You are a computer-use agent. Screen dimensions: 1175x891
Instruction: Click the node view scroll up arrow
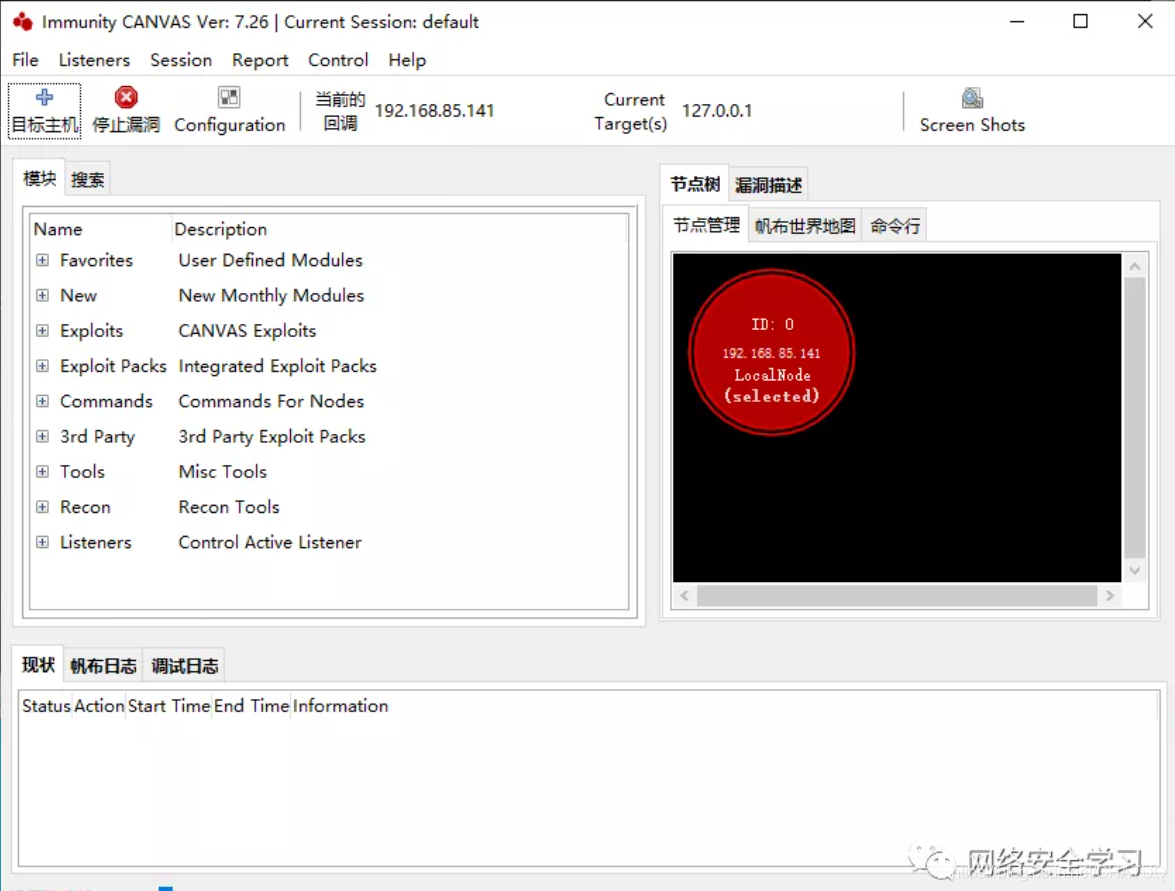[x=1135, y=266]
